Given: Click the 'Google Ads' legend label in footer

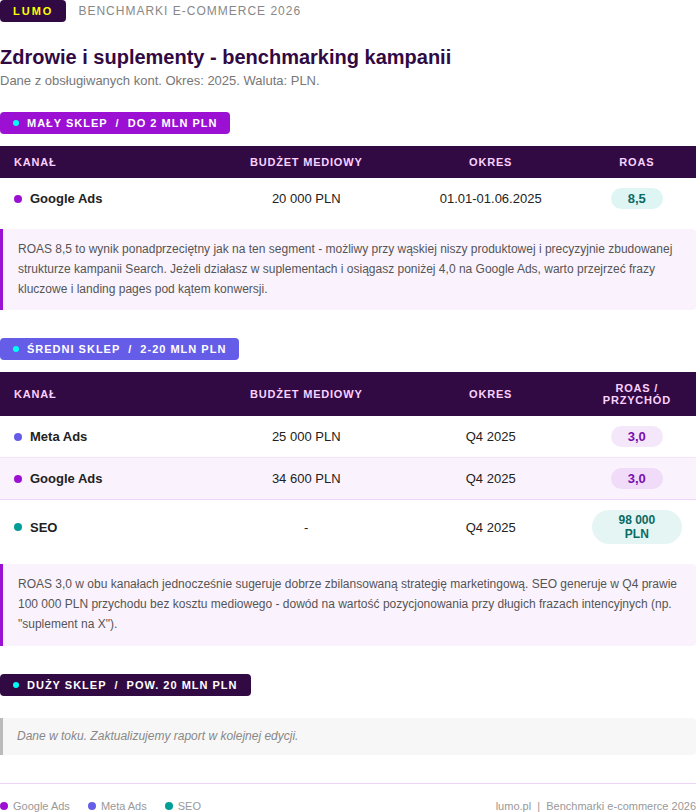Looking at the screenshot, I should point(41,806).
